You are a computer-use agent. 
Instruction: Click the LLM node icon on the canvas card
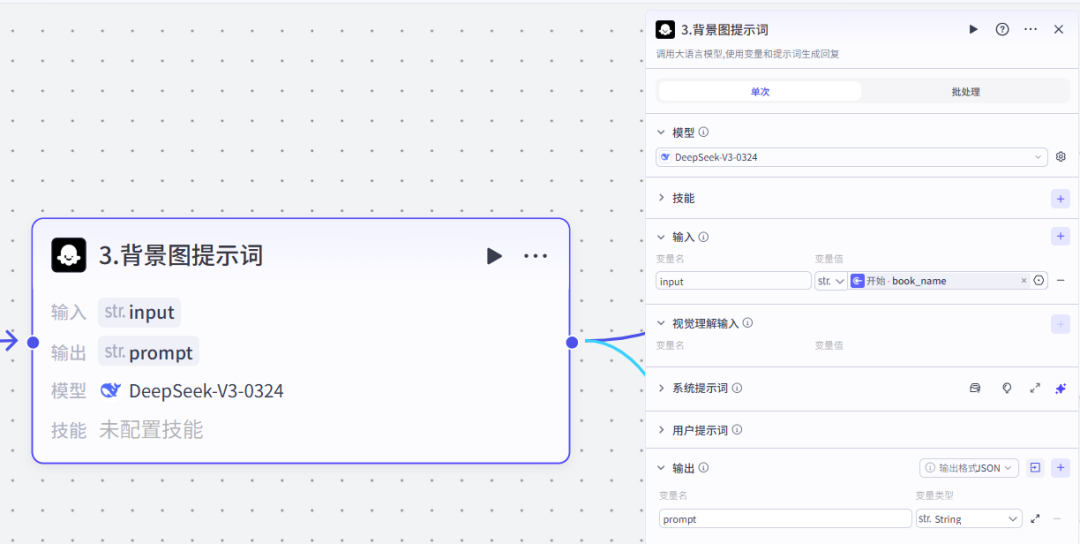point(69,255)
